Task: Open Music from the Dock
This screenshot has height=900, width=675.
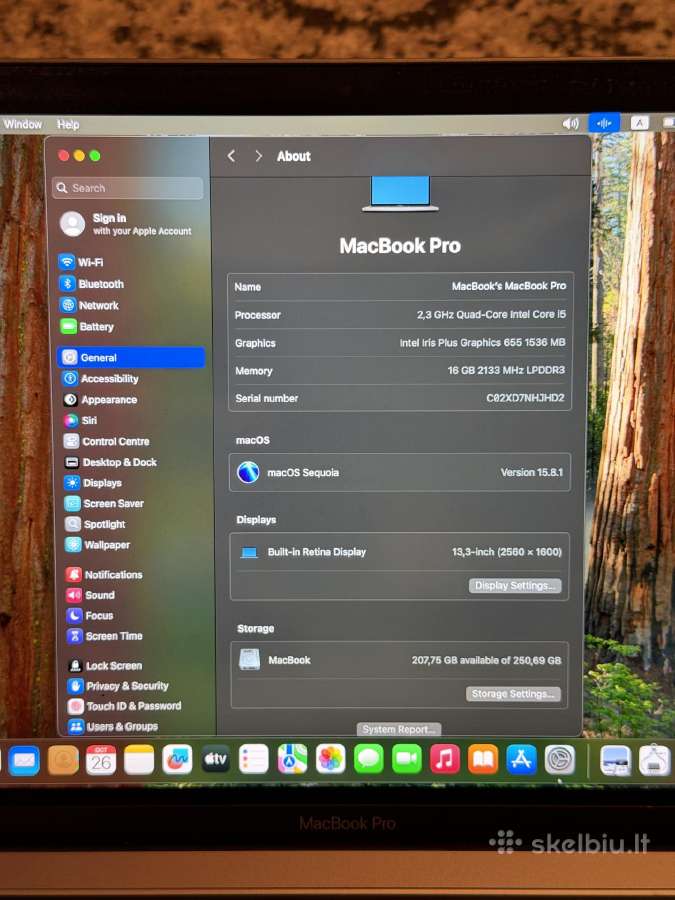Action: click(x=445, y=759)
